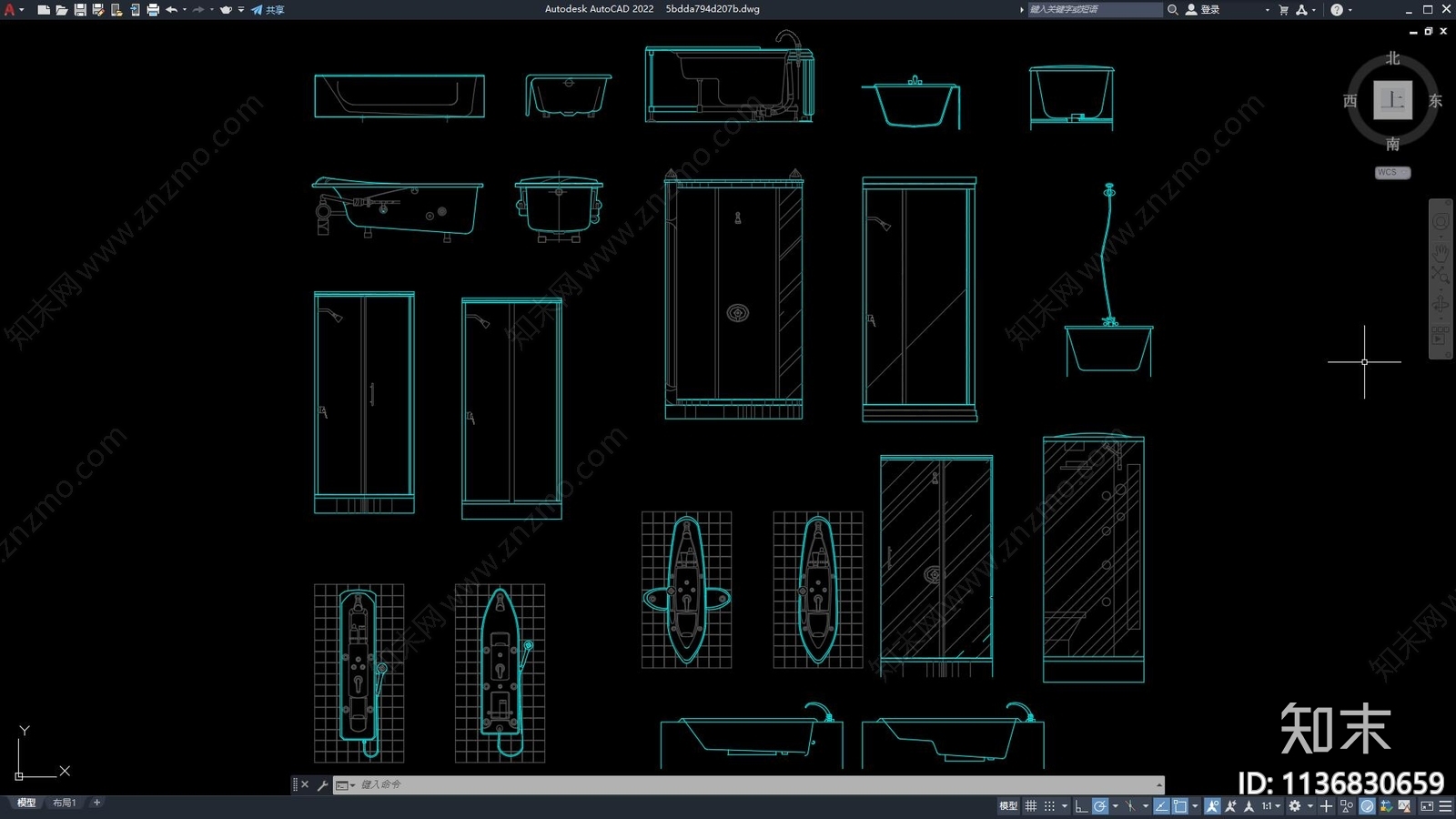Focus the keyword search field in the title bar
The image size is (1456, 819).
(1095, 9)
